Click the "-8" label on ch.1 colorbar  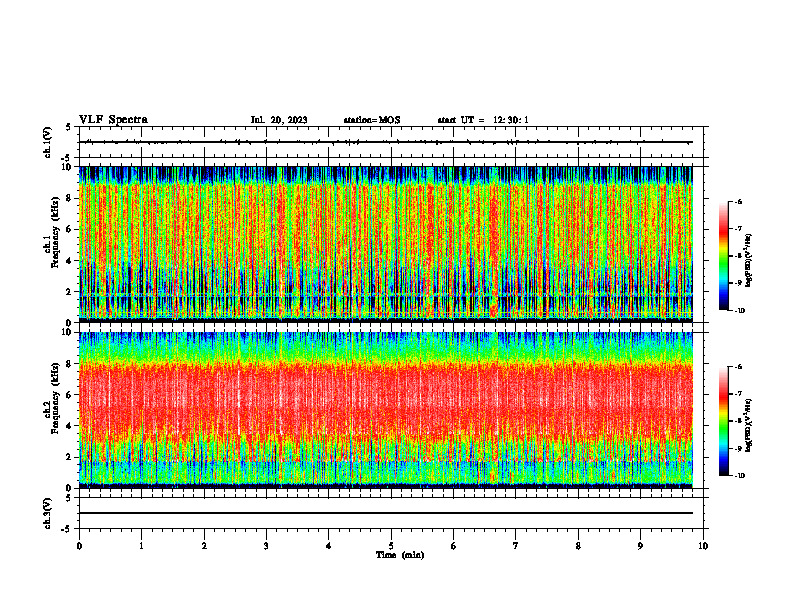(x=738, y=256)
